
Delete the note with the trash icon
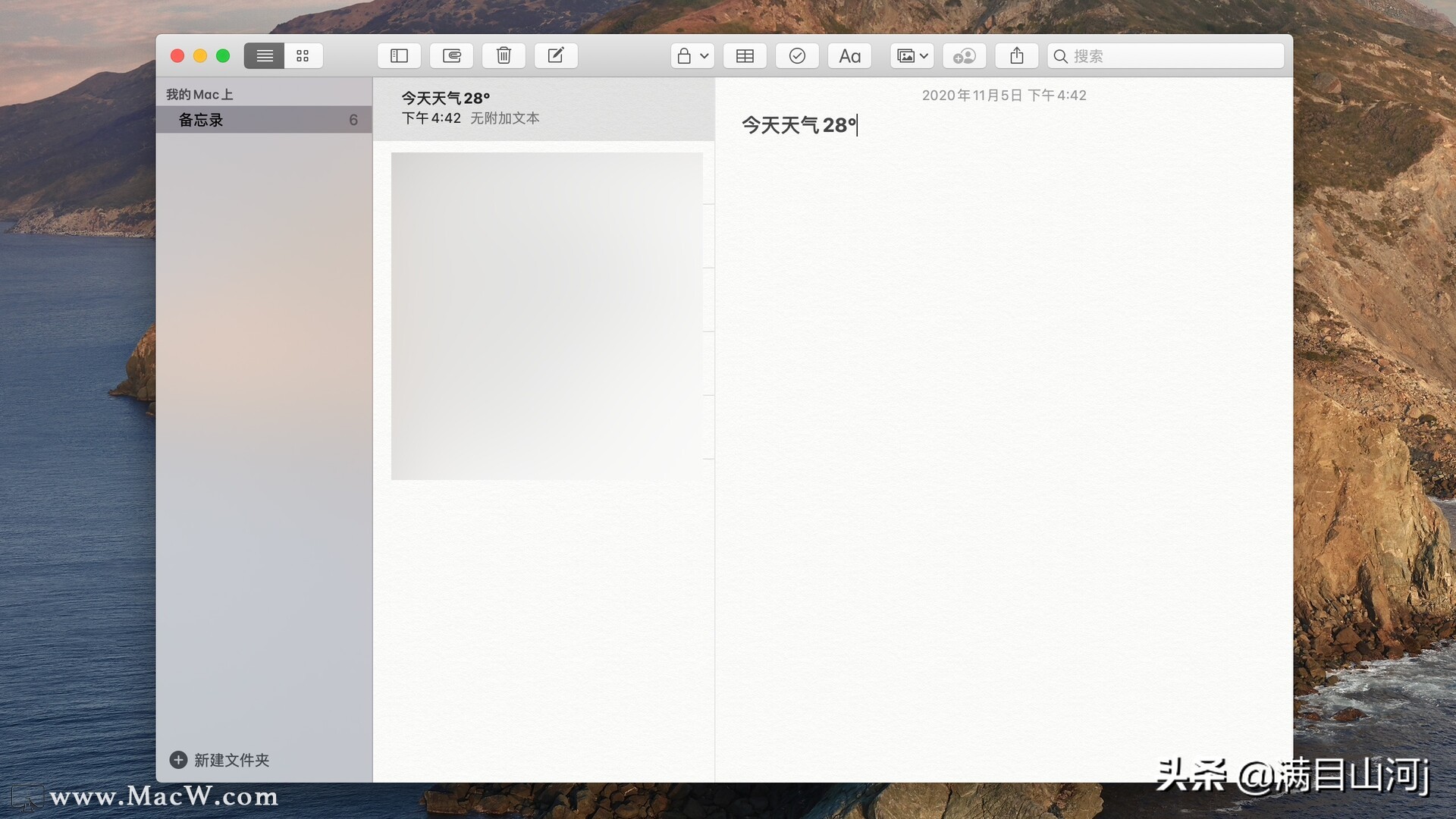[504, 56]
